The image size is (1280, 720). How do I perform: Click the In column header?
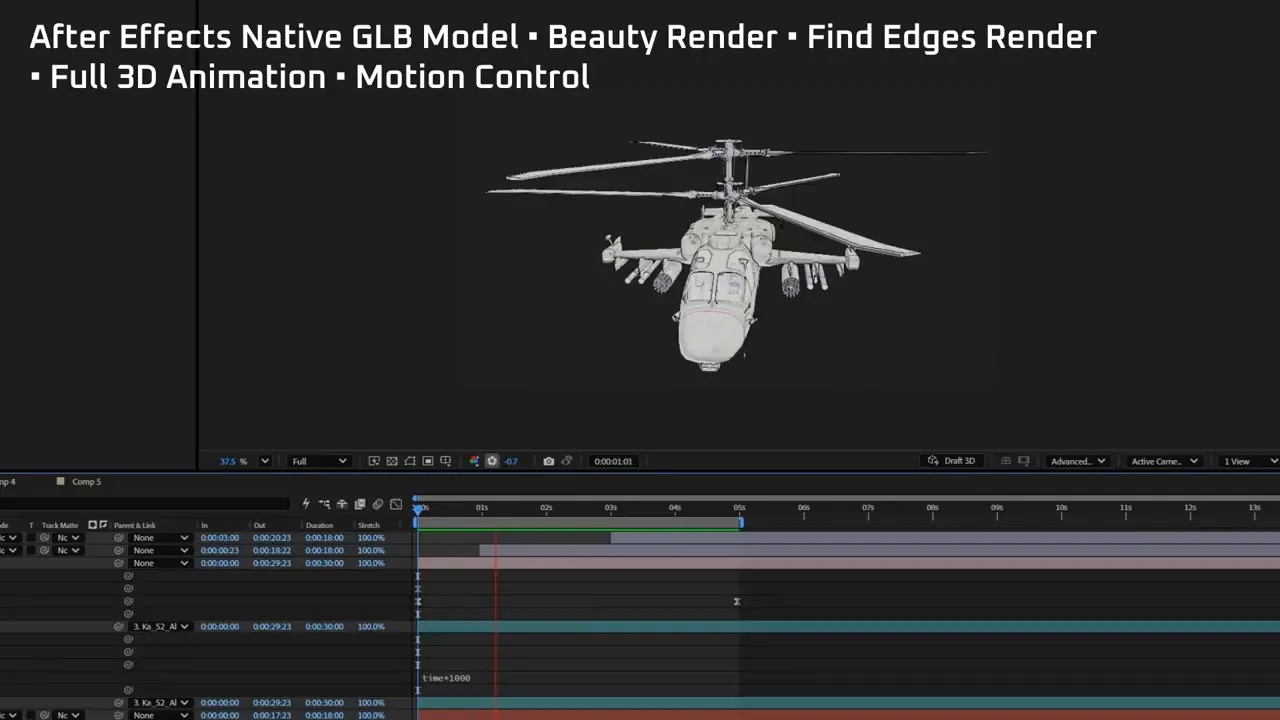tap(204, 525)
